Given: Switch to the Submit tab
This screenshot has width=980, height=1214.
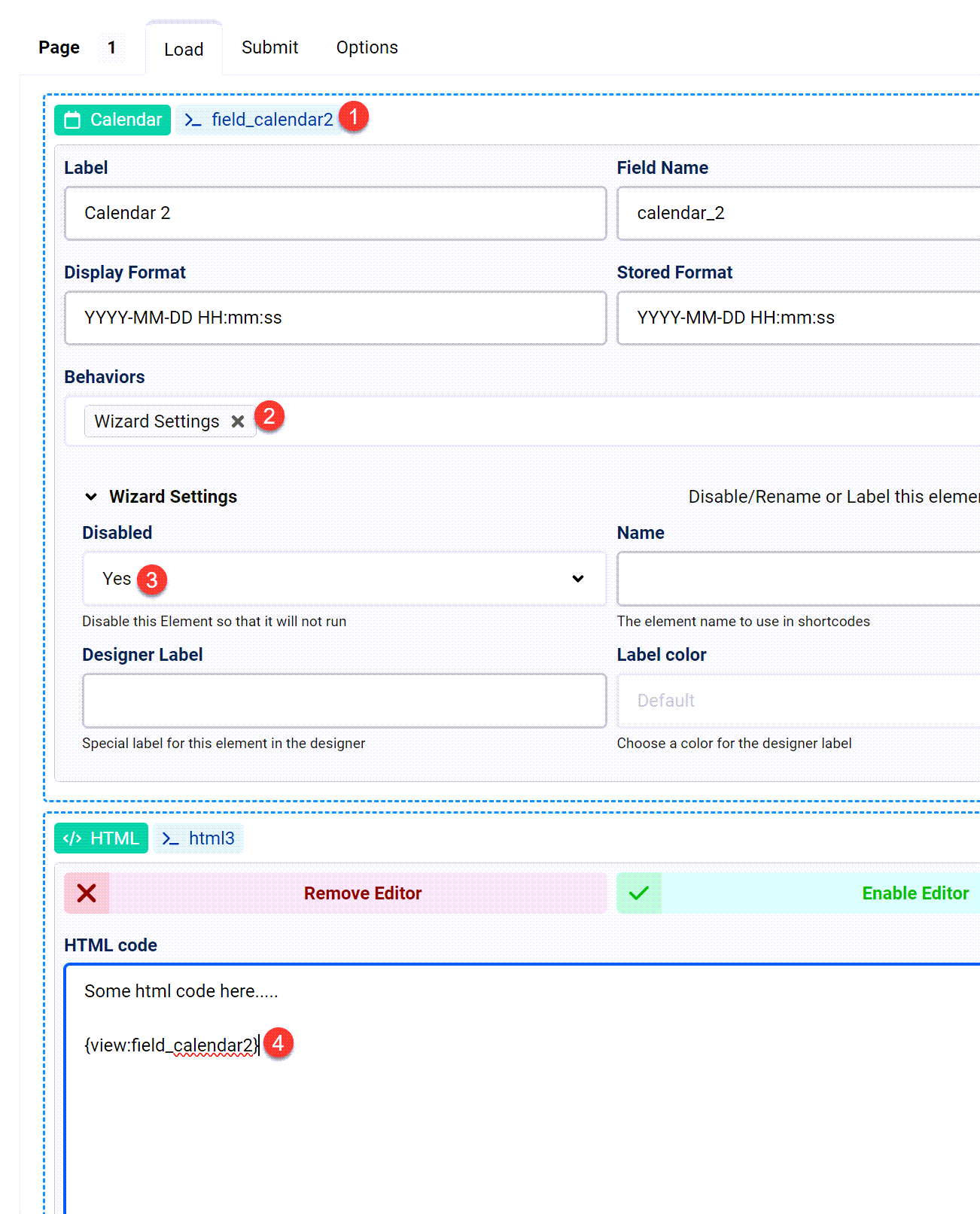Looking at the screenshot, I should tap(269, 47).
